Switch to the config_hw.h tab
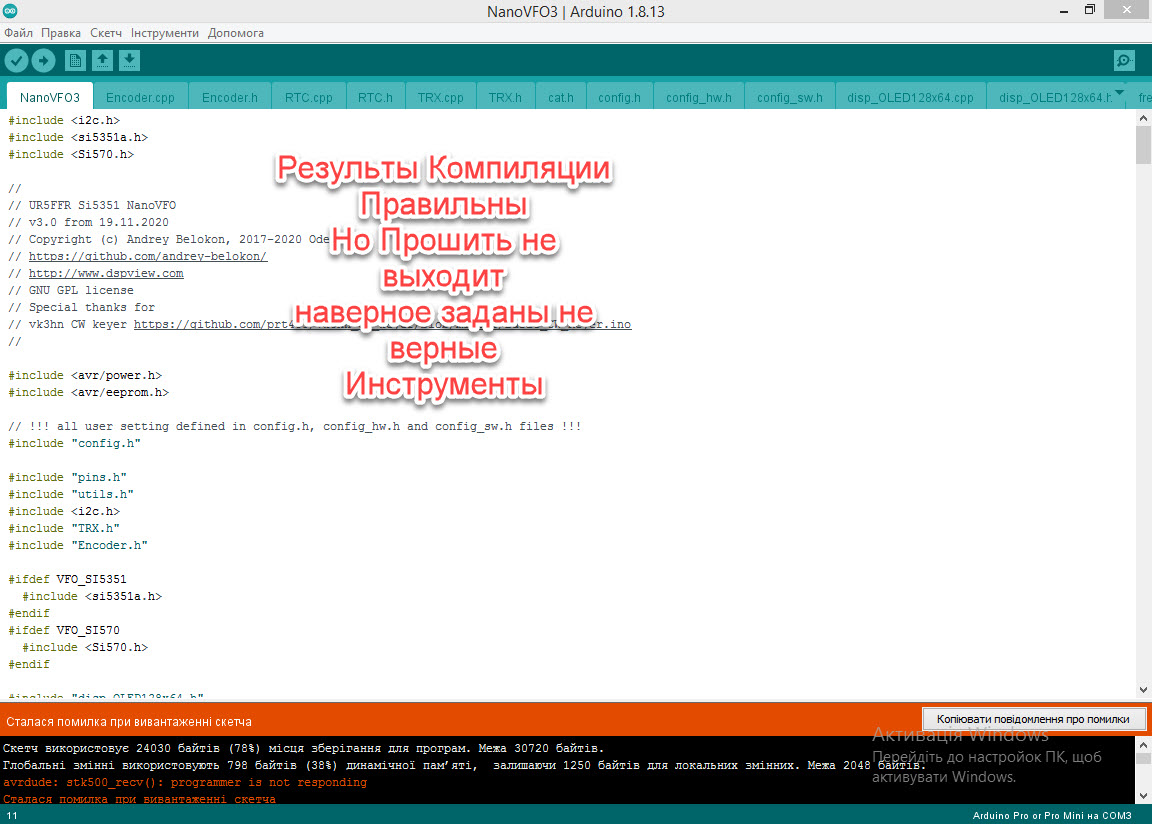The image size is (1152, 824). coord(699,98)
